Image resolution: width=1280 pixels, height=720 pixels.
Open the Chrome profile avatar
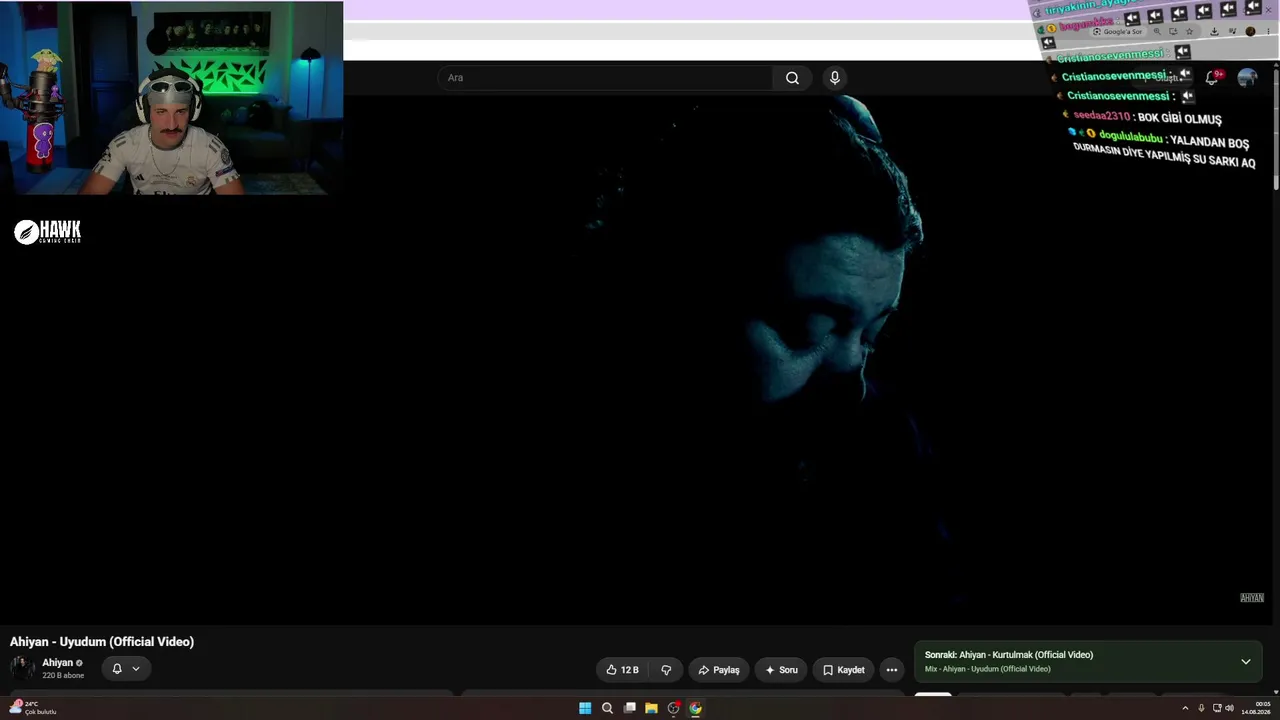(x=1251, y=31)
